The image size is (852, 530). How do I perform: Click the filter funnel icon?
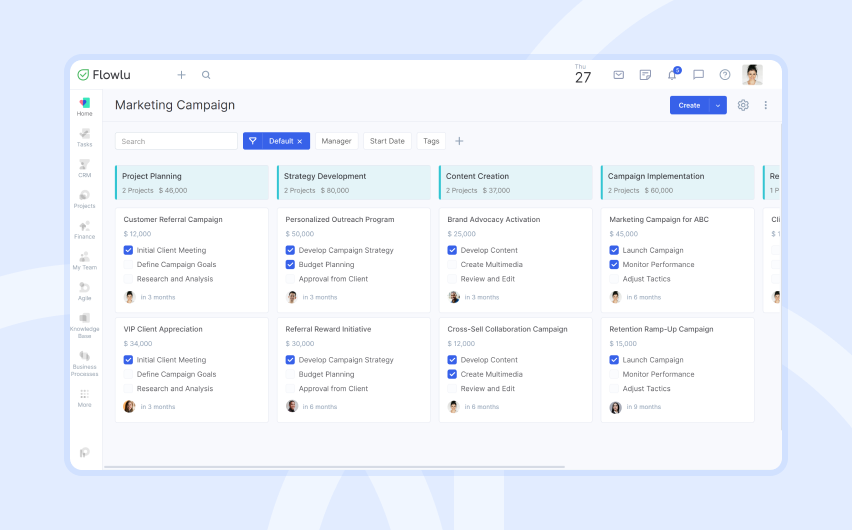[x=253, y=141]
